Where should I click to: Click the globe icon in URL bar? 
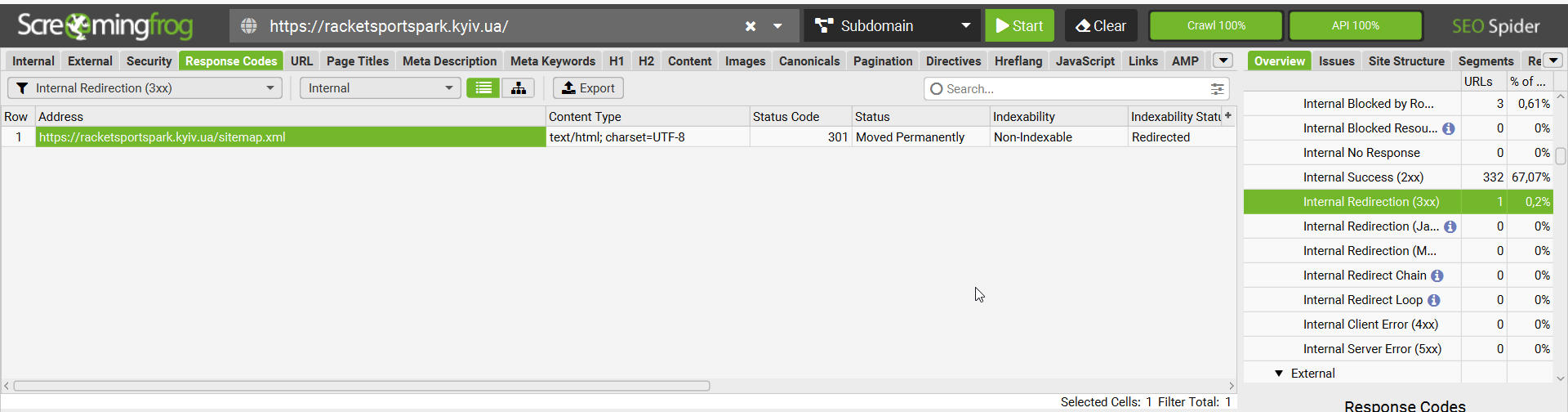249,26
